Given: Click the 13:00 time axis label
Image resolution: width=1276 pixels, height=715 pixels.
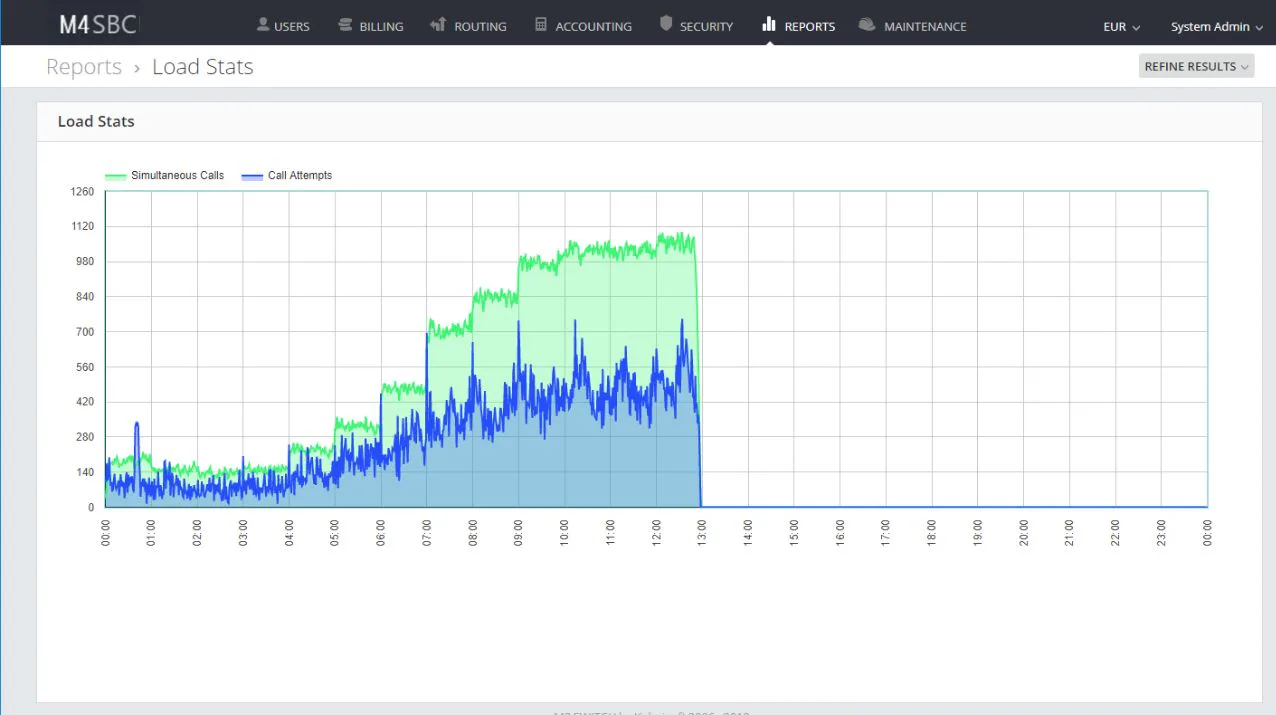Looking at the screenshot, I should pyautogui.click(x=702, y=535).
